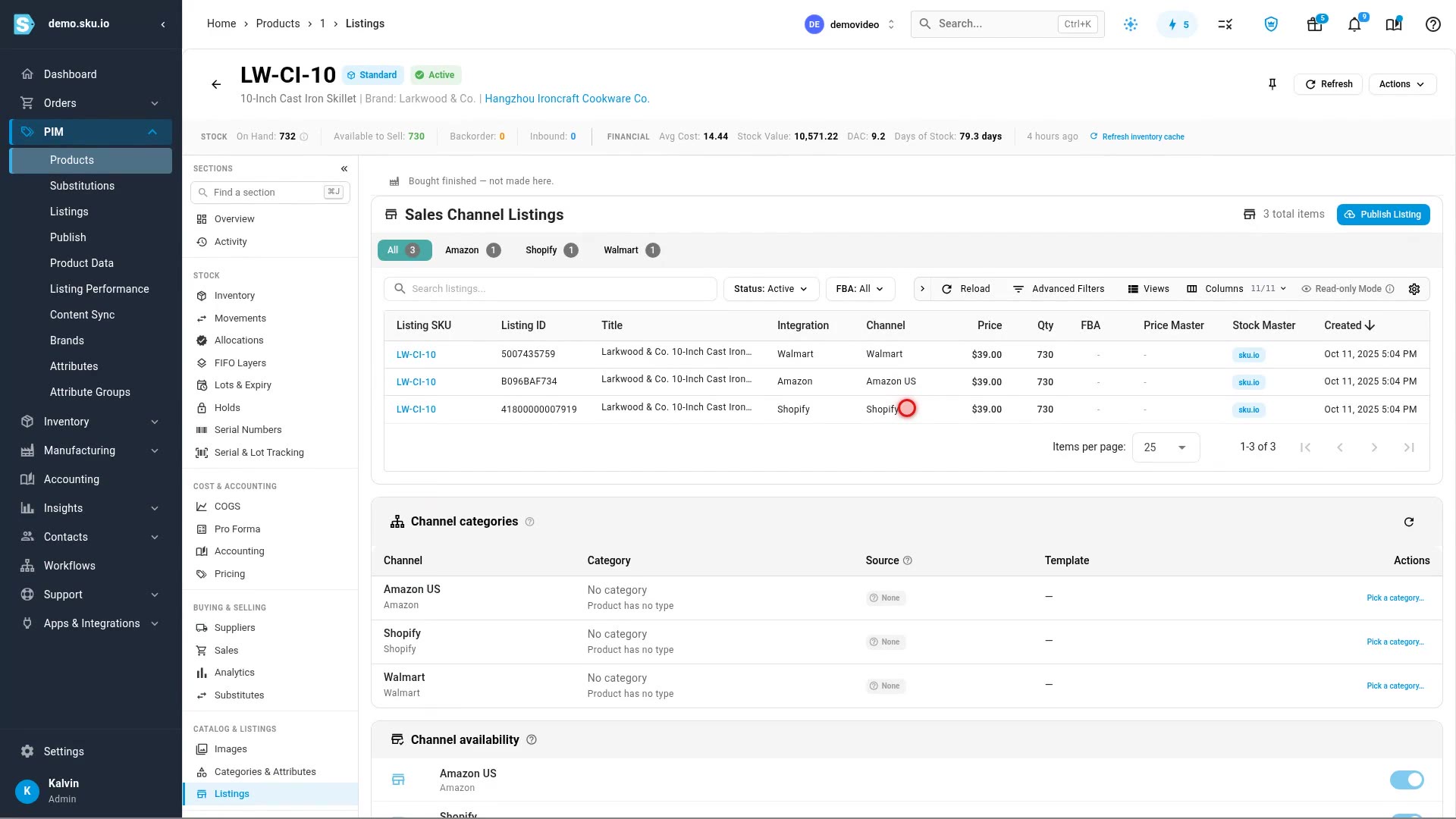Toggle Amazon US channel availability off
This screenshot has height=819, width=1456.
(1407, 780)
